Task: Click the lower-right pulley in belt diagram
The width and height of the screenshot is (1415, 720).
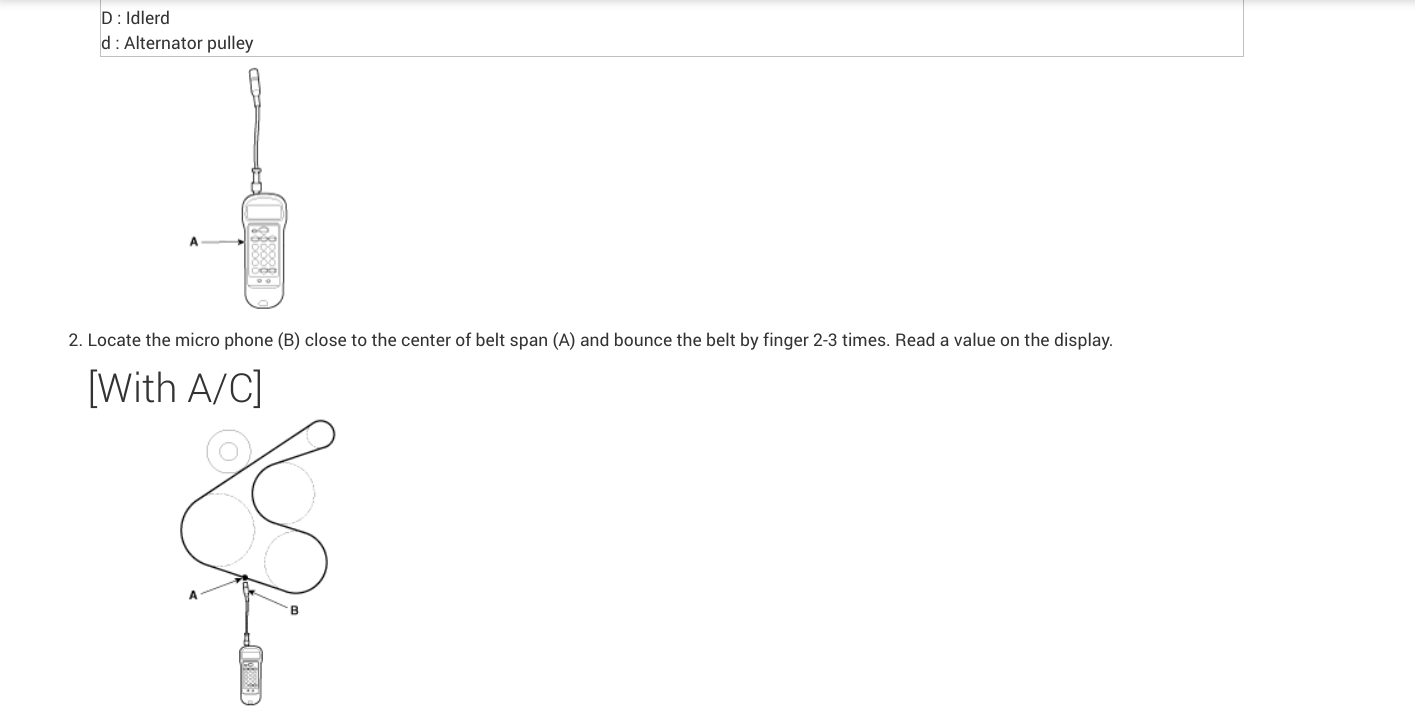Action: point(295,559)
